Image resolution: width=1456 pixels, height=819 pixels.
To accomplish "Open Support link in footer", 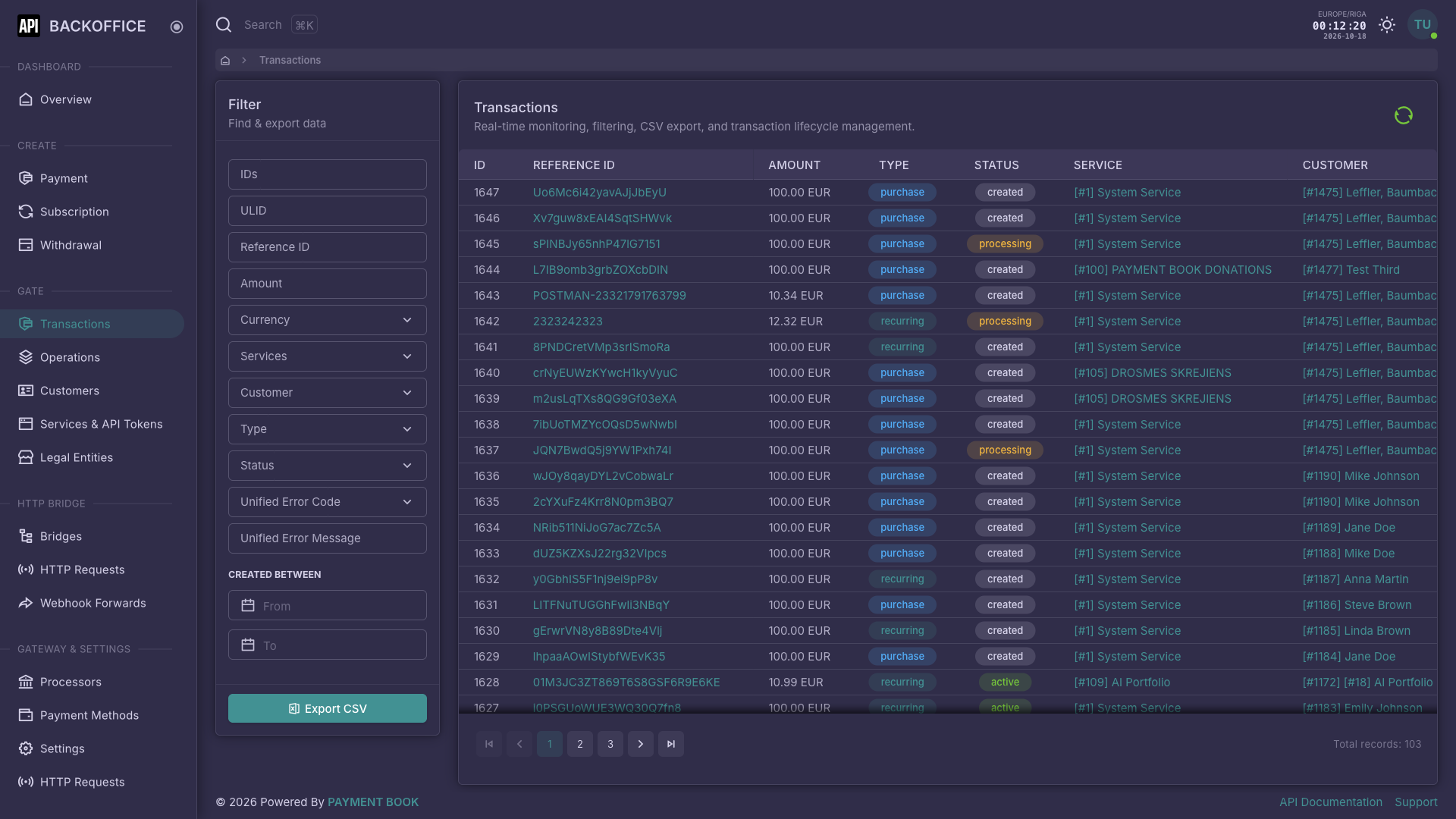I will 1416,802.
